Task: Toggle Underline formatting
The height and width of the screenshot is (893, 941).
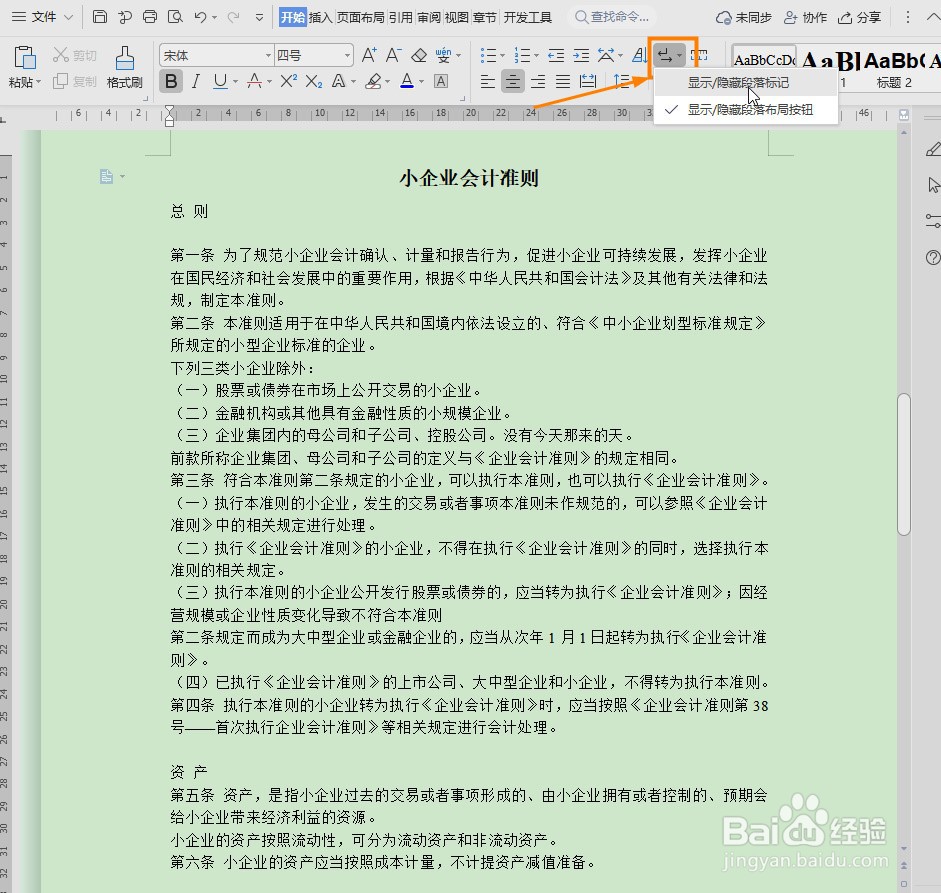Action: [x=220, y=81]
